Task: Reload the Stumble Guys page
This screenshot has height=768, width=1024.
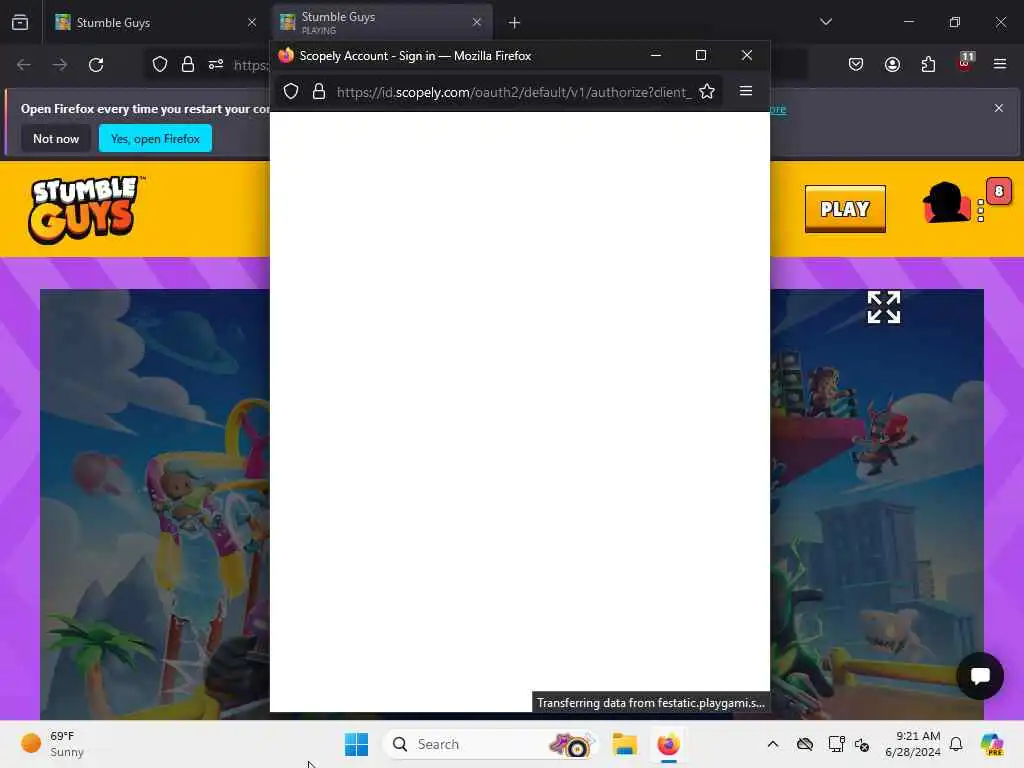Action: tap(96, 65)
